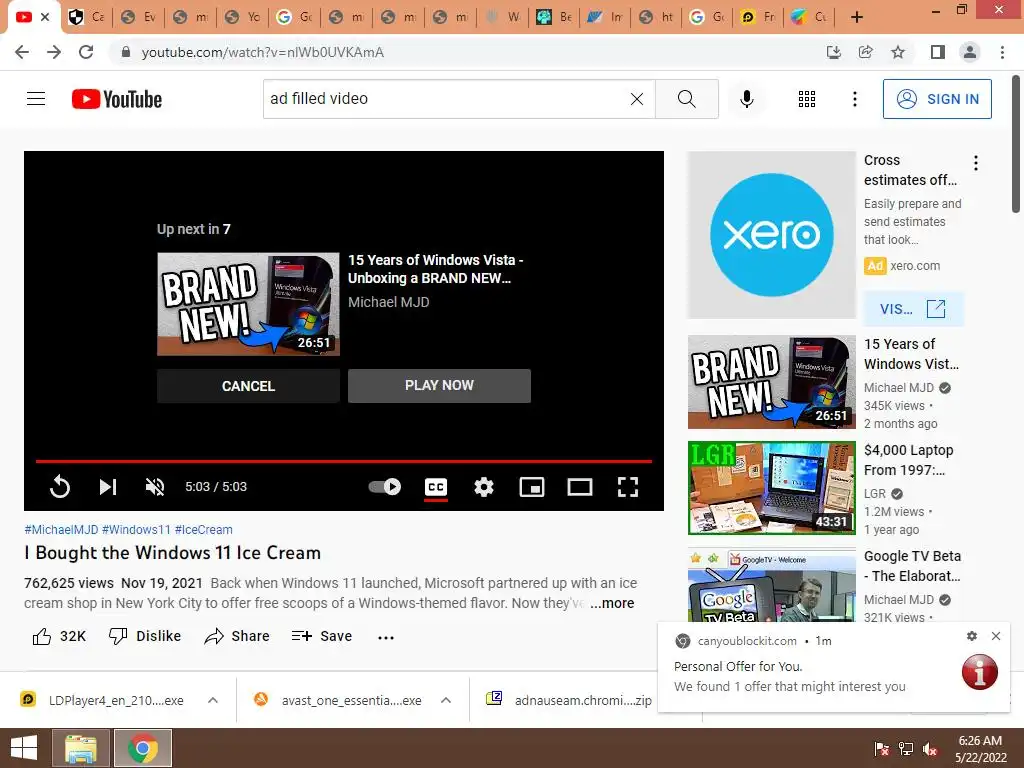Bookmark this page with star

(898, 52)
